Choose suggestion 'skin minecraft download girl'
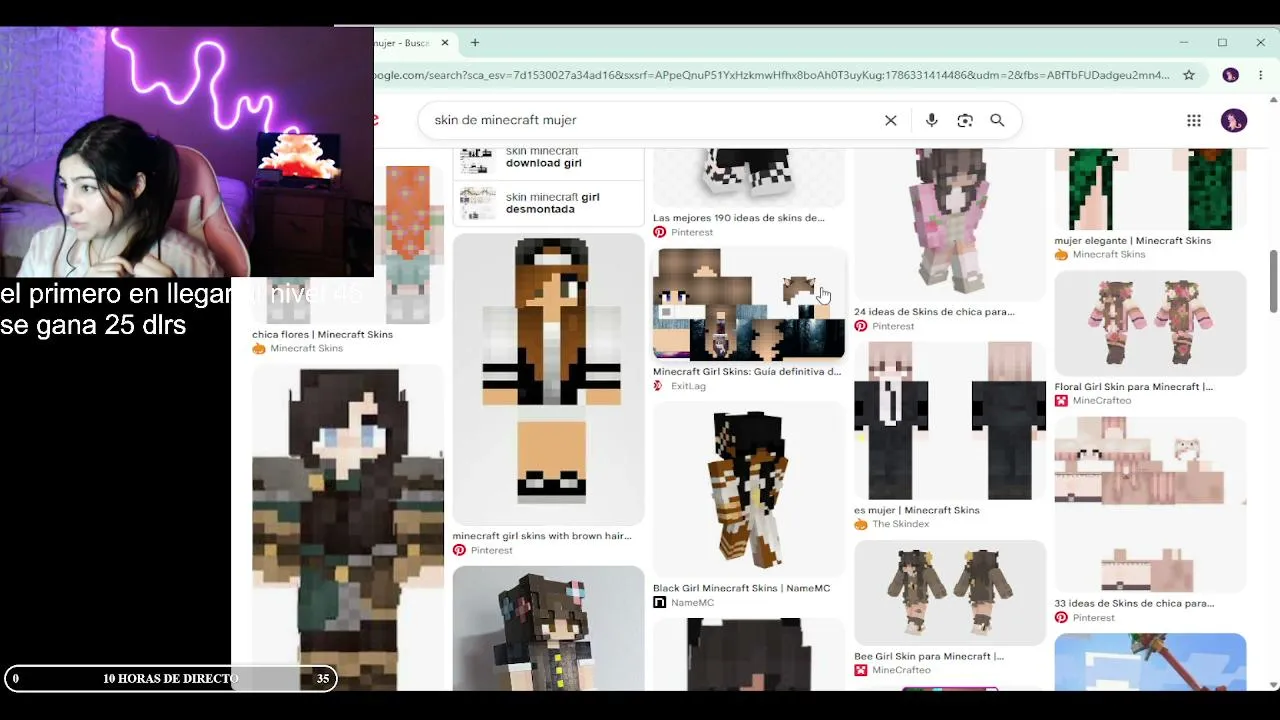The width and height of the screenshot is (1280, 720). (x=548, y=160)
